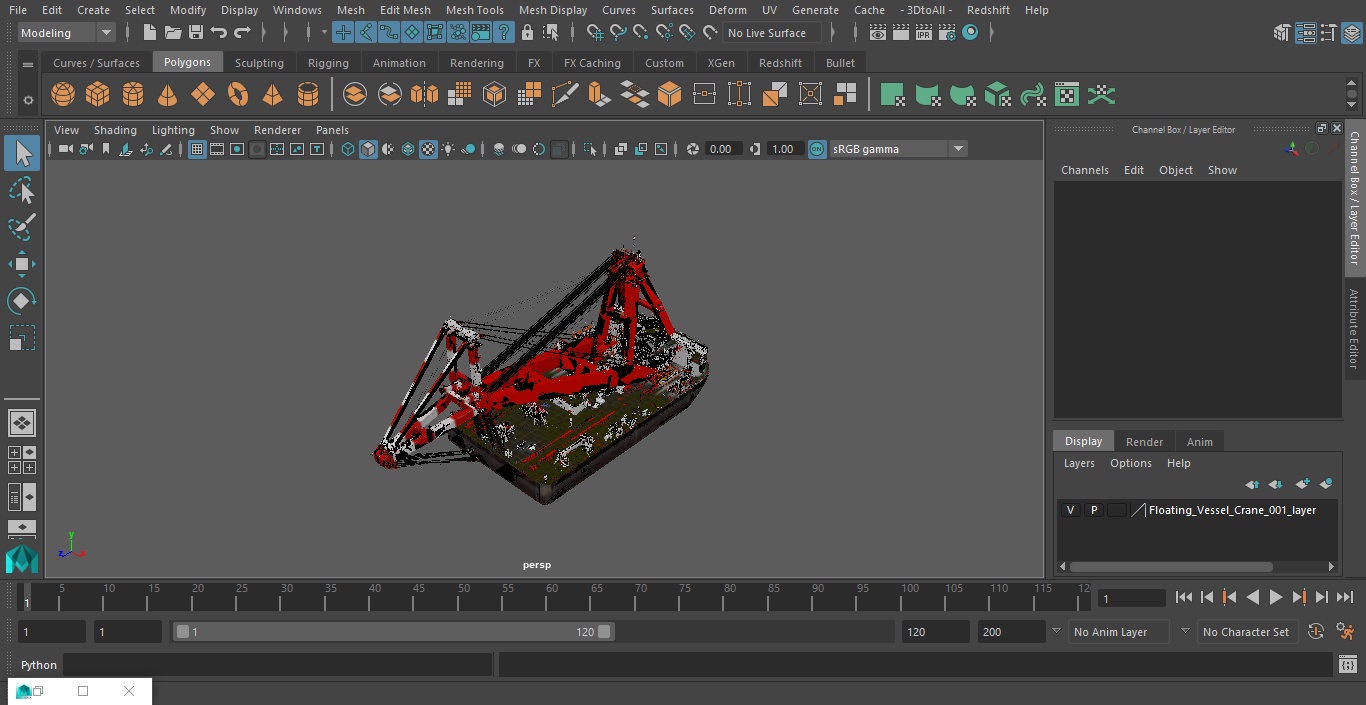Click the New scene icon

click(149, 33)
